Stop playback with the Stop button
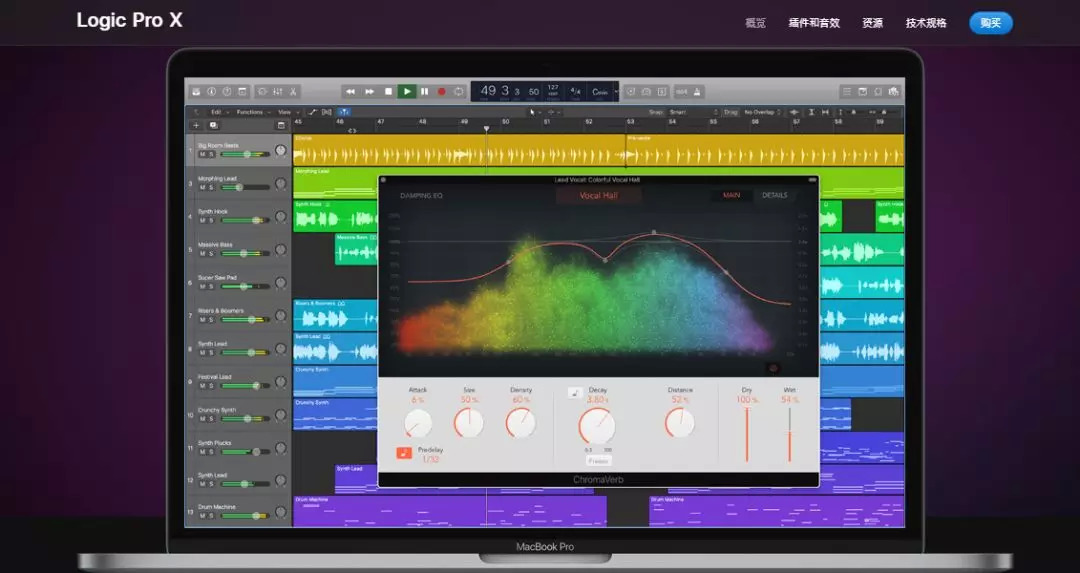This screenshot has width=1080, height=573. [388, 91]
